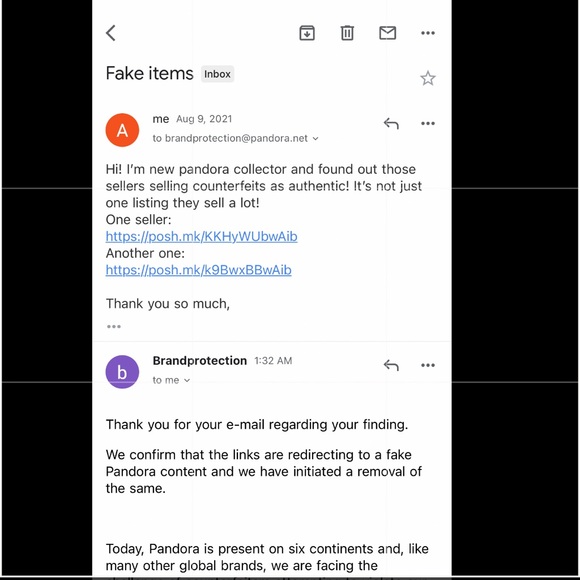This screenshot has height=580, width=580.
Task: Open the posh.mk/KKHyWUbwAib link
Action: click(x=202, y=236)
